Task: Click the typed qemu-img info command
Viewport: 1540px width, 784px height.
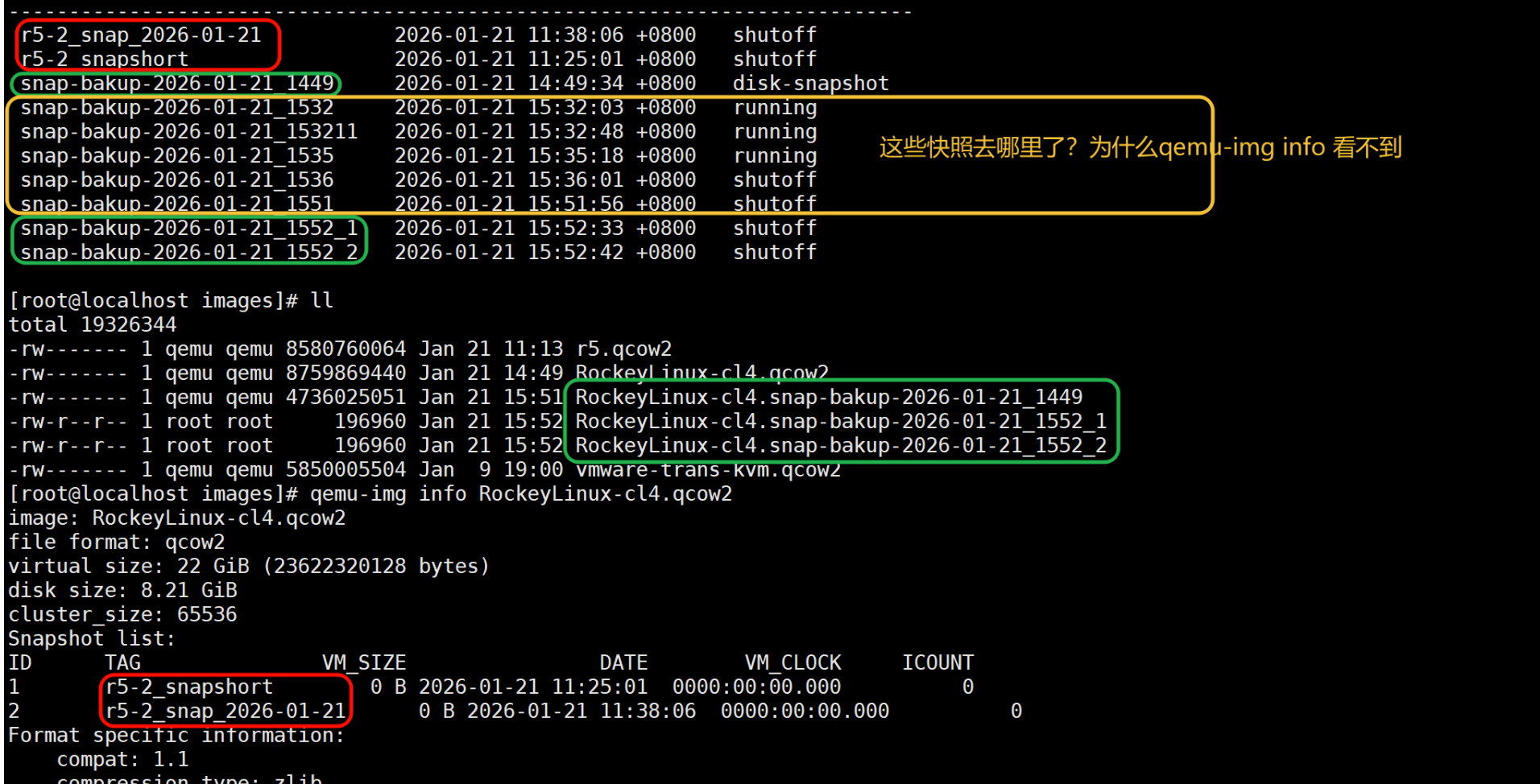Action: pyautogui.click(x=520, y=494)
